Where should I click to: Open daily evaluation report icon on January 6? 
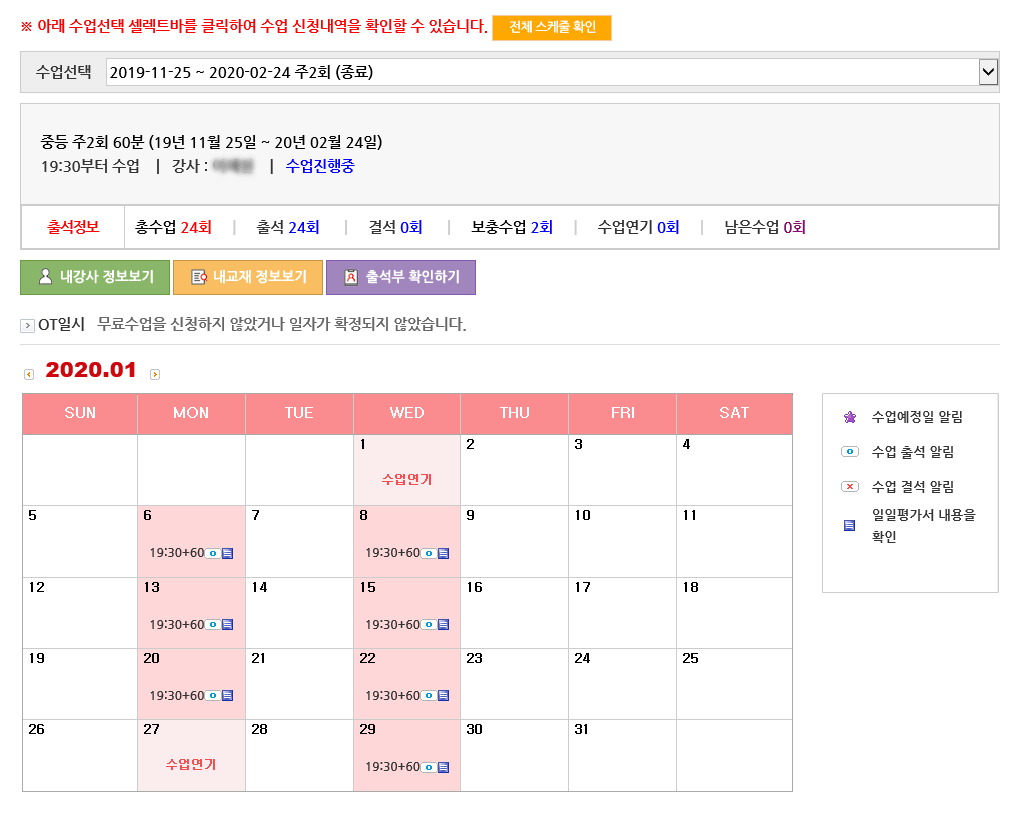coord(227,553)
